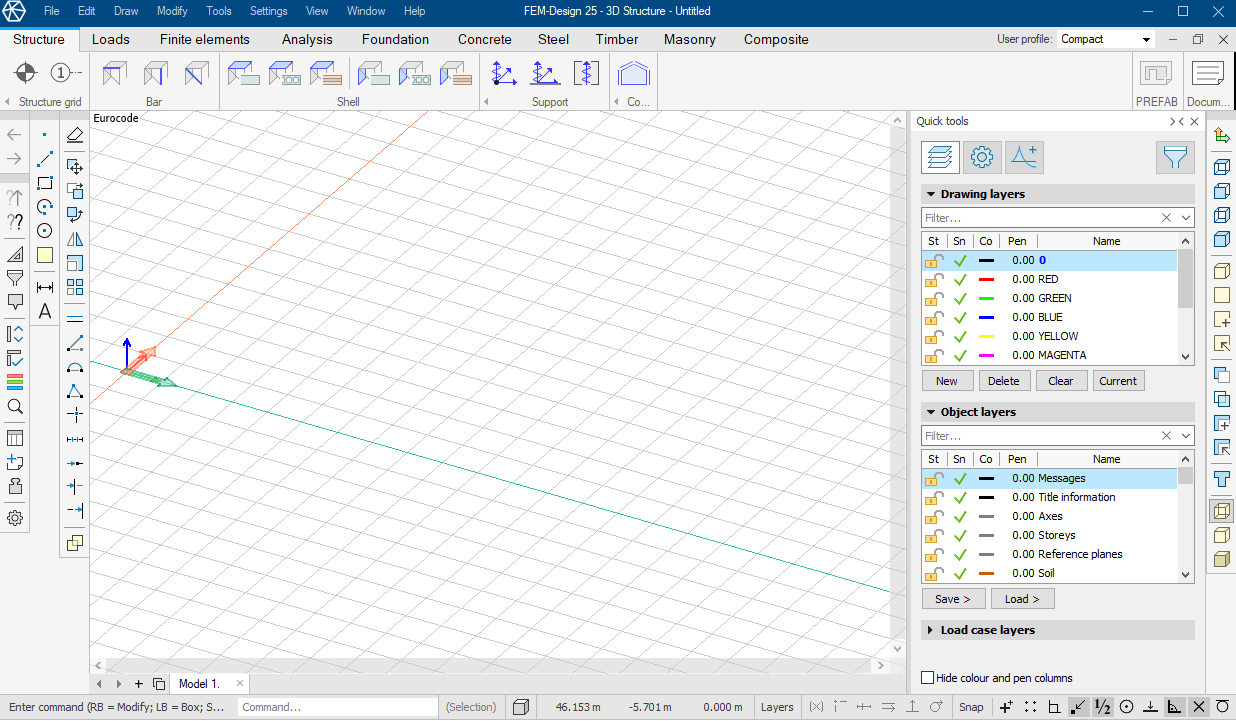Select the Axis tool in Structure grid
1236x721 pixels.
tap(26, 73)
